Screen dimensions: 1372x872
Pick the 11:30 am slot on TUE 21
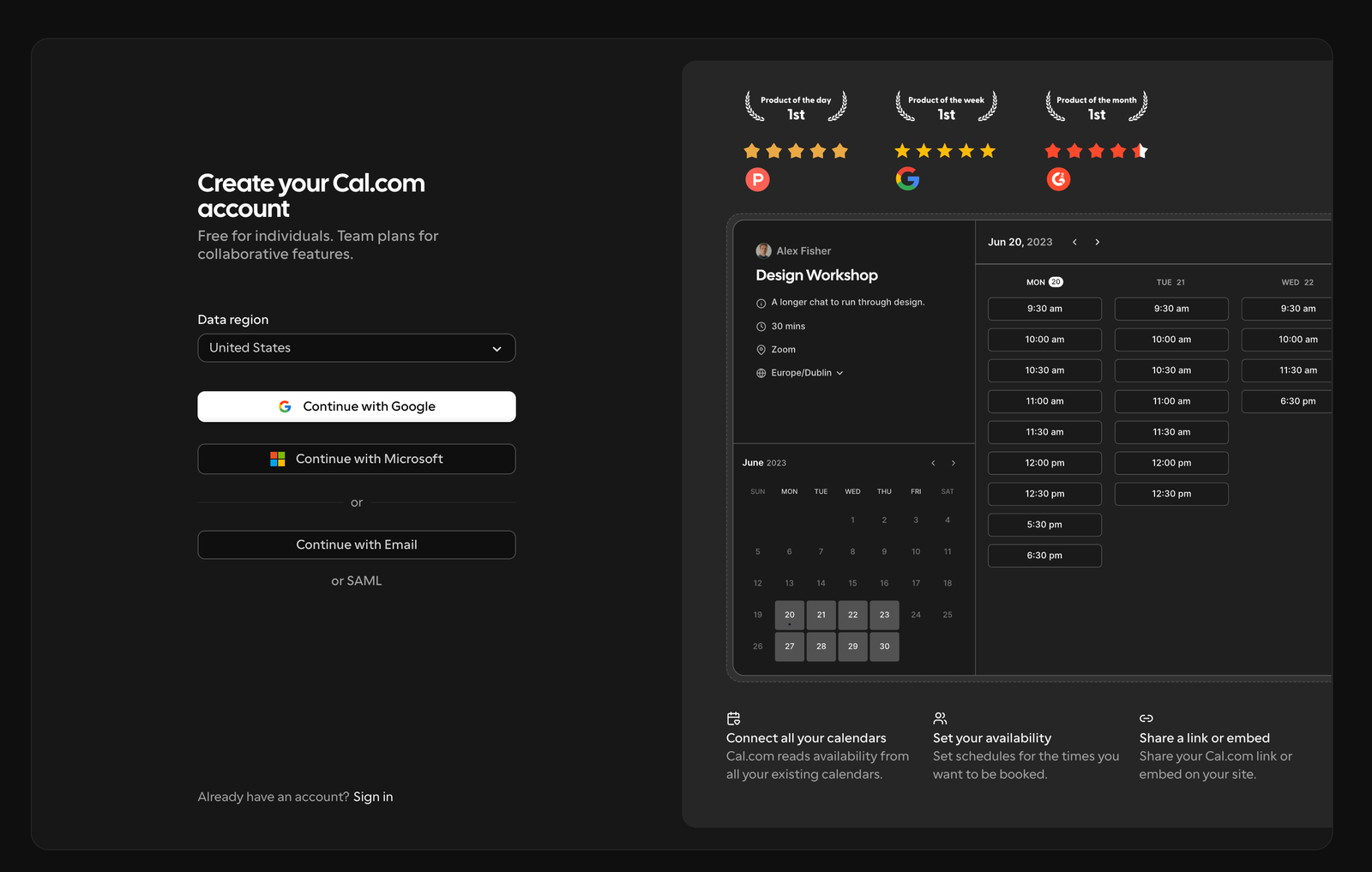coord(1171,432)
